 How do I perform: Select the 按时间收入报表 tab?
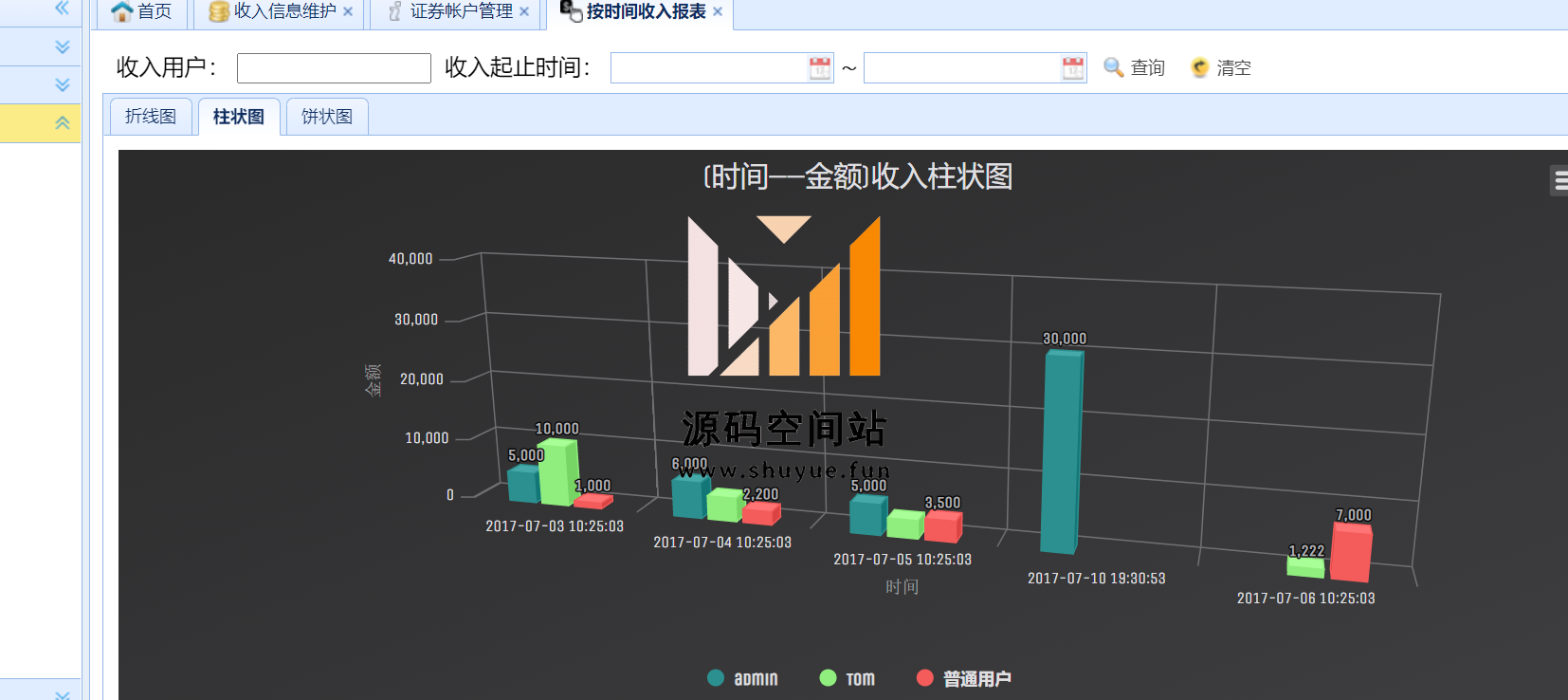pos(646,11)
